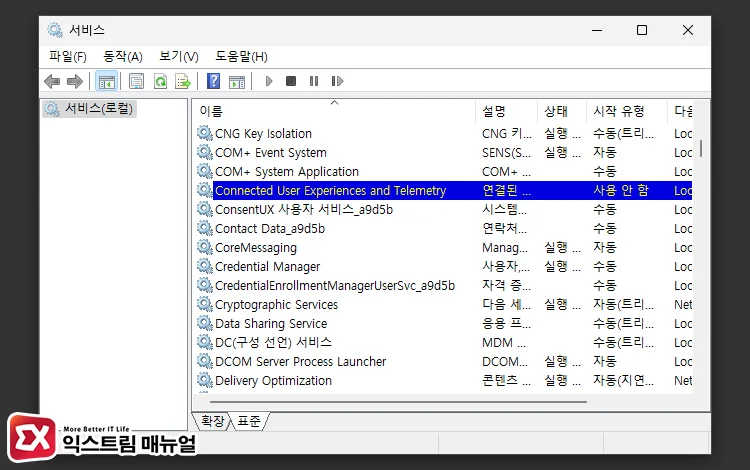Screen dimensions: 750x470
Task: Select Cryptographic Services service name
Action: [276, 305]
